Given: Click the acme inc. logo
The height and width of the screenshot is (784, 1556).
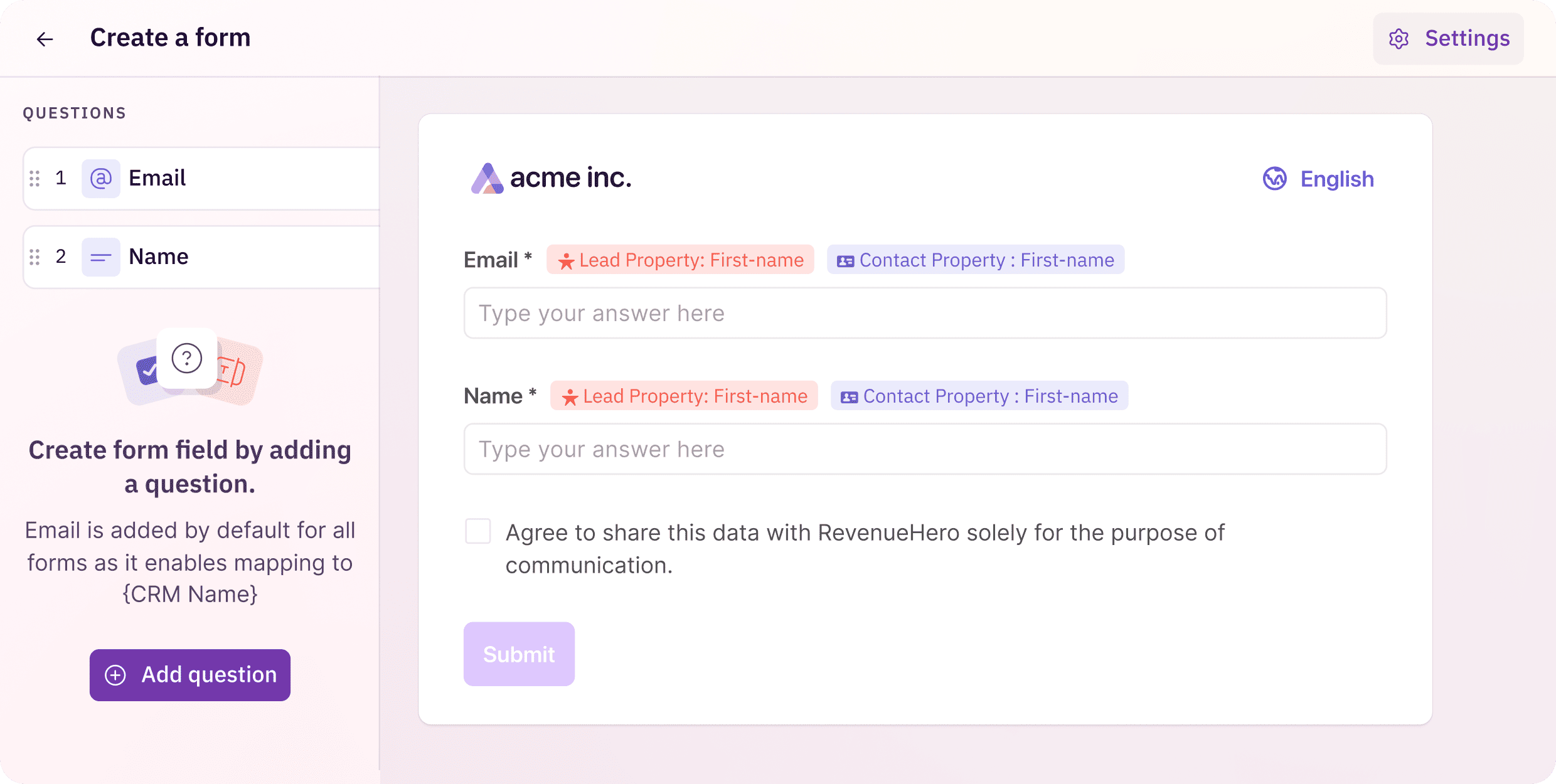Looking at the screenshot, I should pyautogui.click(x=551, y=178).
